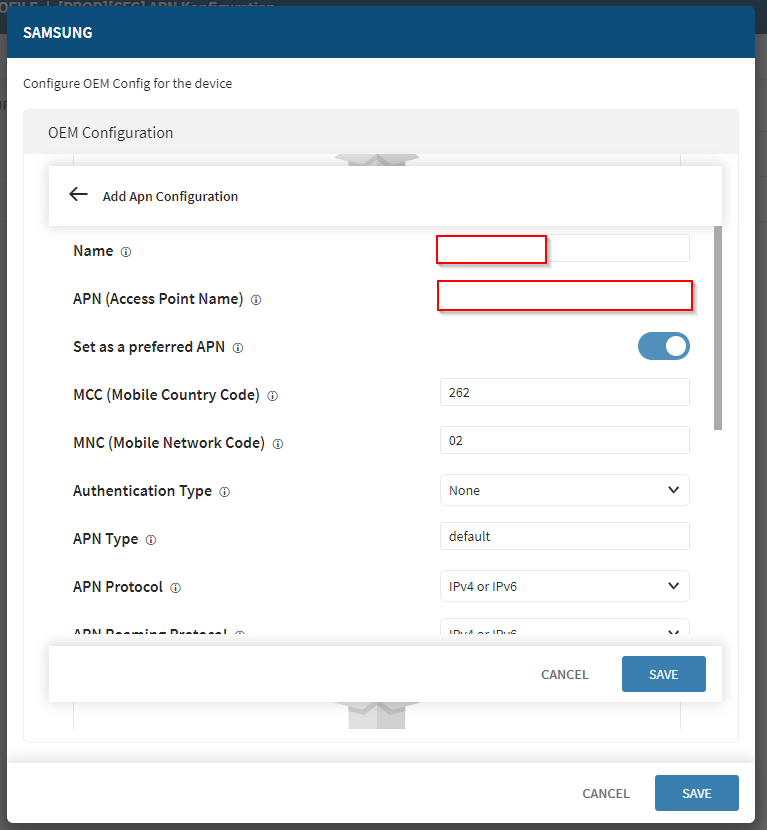Click the bottom SAVE button of Samsung dialog
Viewport: 767px width, 830px height.
[696, 793]
